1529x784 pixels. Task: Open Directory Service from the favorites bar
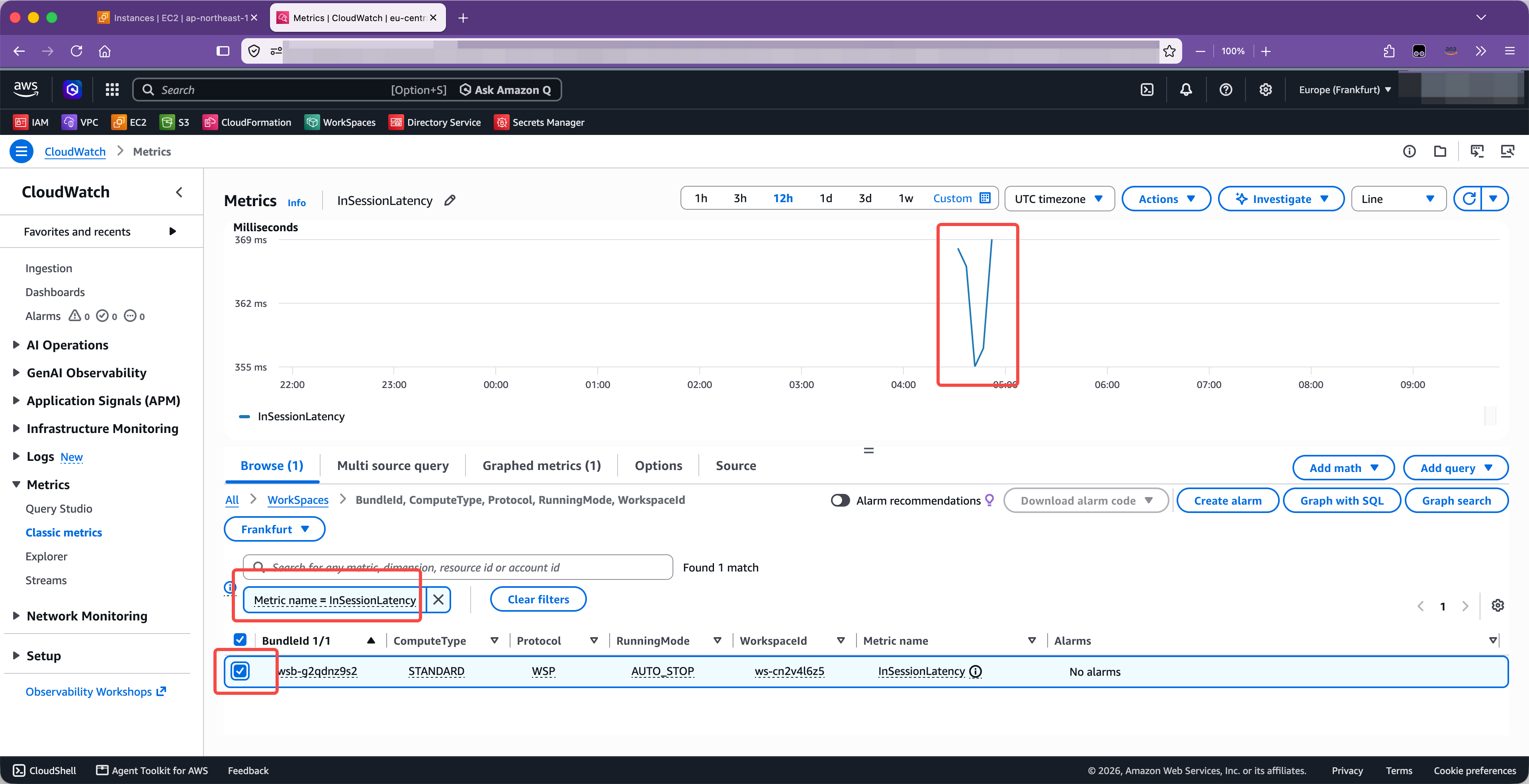pos(434,122)
